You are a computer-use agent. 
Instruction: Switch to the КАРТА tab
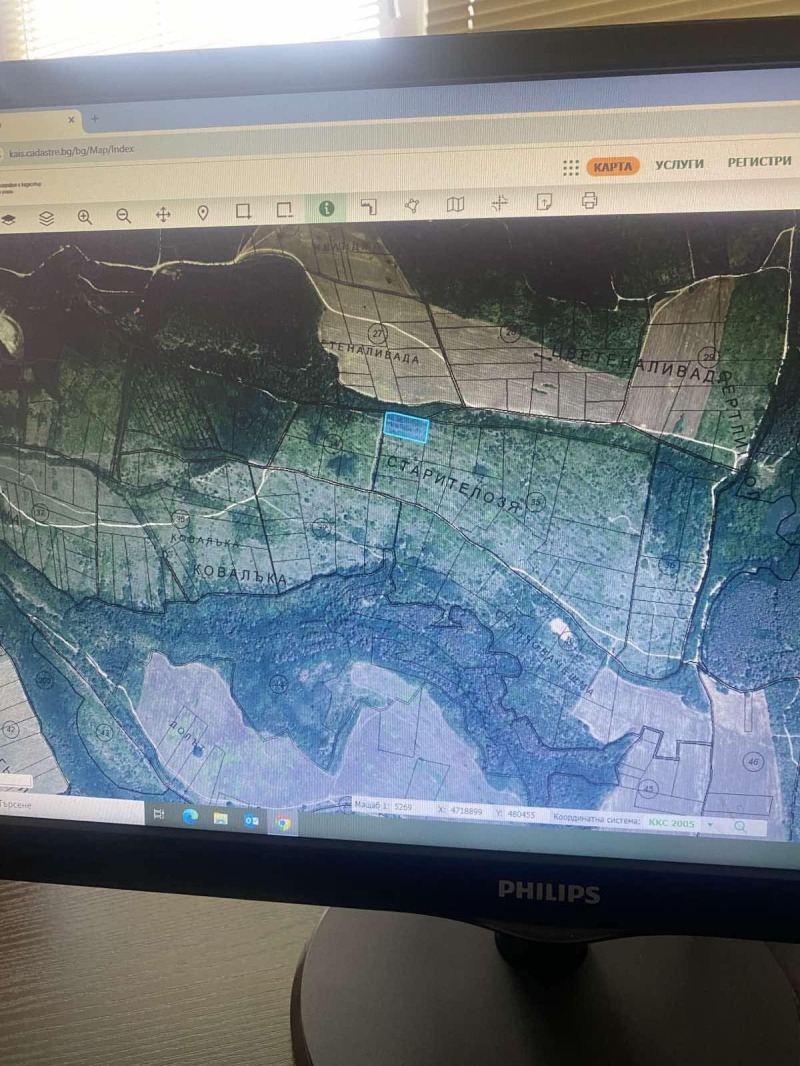(x=612, y=166)
